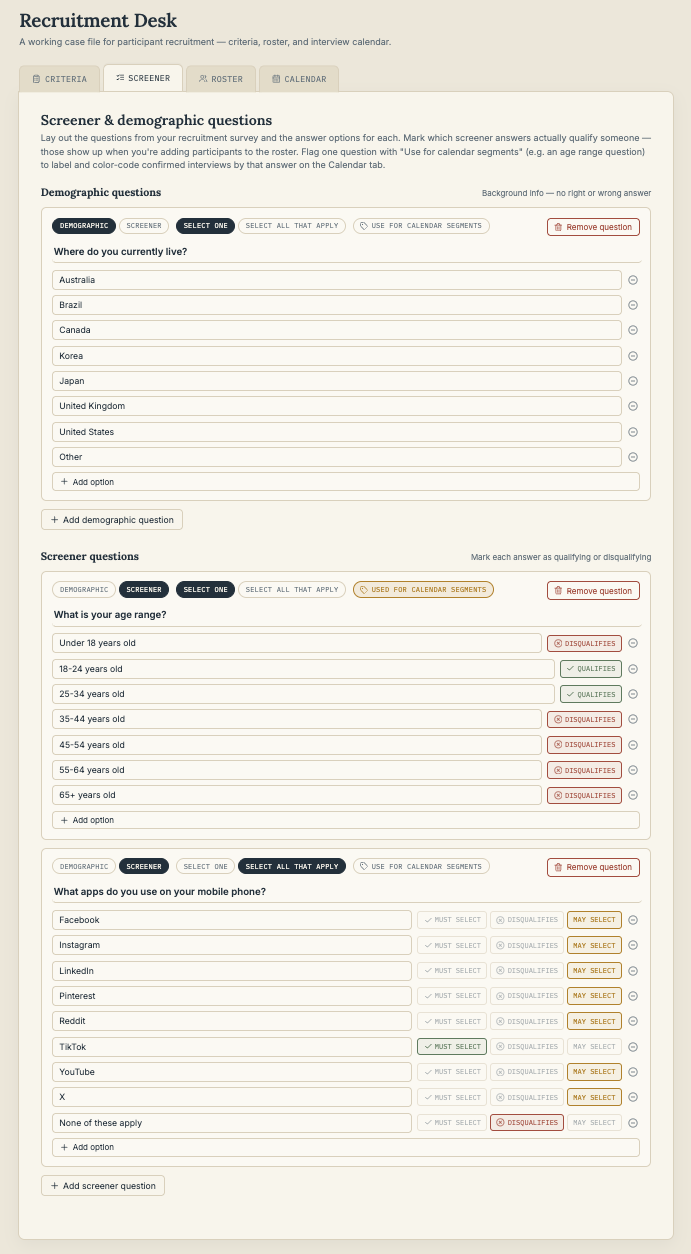Remove the TikTok option
Image resolution: width=691 pixels, height=1254 pixels.
click(x=633, y=1047)
